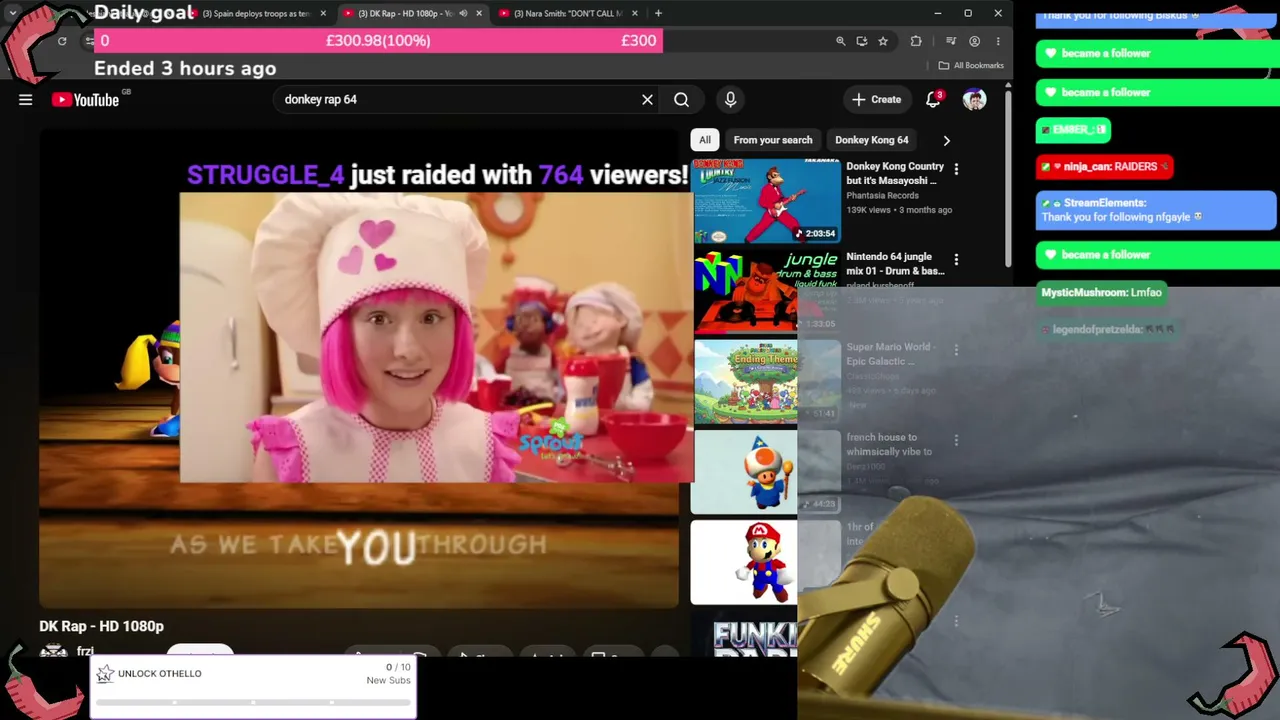Click the UNLOCK OTHELLO sub goal label

tap(160, 674)
